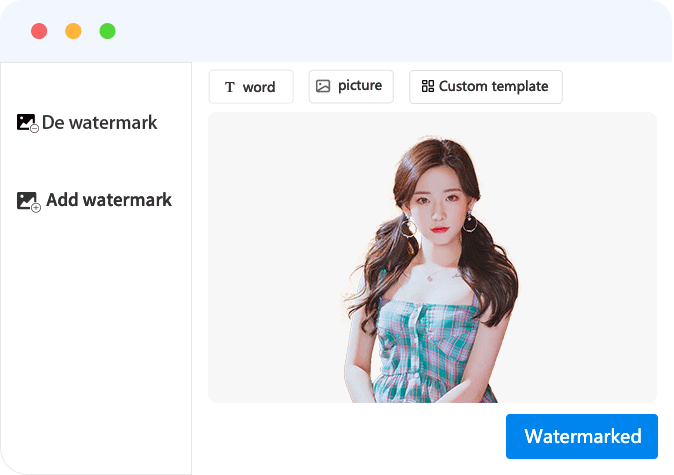Click the plus badge on Add watermark icon
The image size is (674, 475).
pyautogui.click(x=36, y=208)
